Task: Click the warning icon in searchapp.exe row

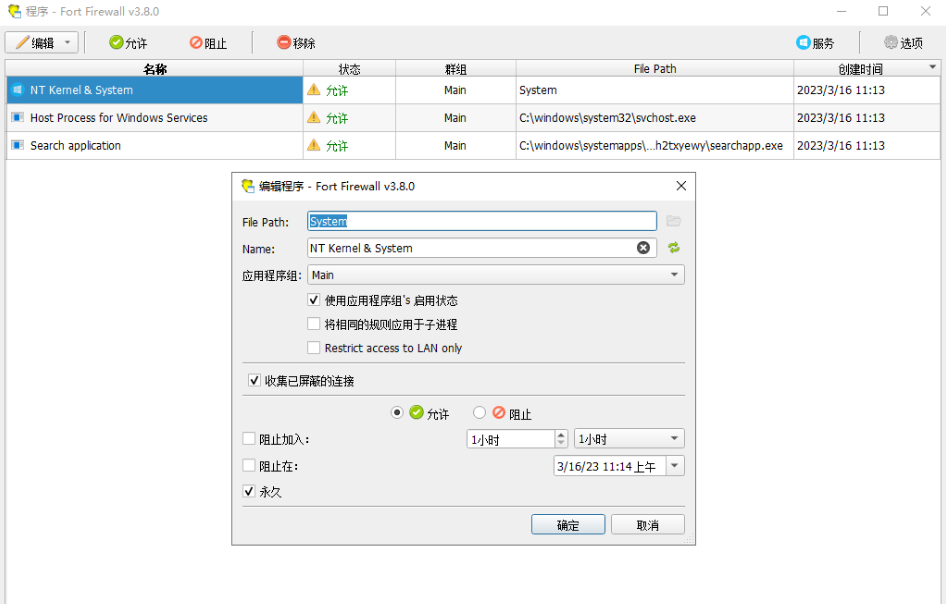Action: click(x=314, y=145)
